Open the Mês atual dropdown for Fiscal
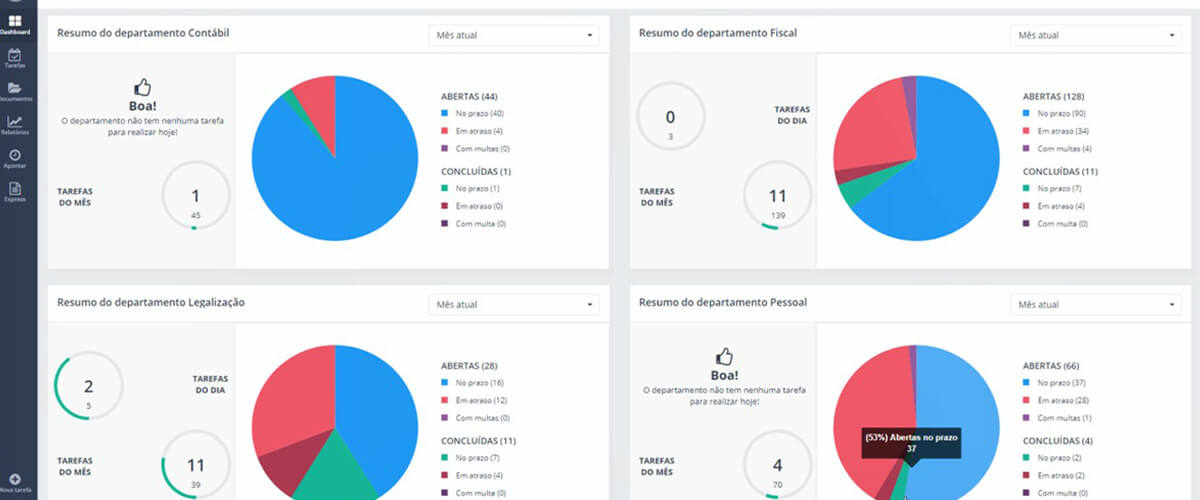 1096,36
